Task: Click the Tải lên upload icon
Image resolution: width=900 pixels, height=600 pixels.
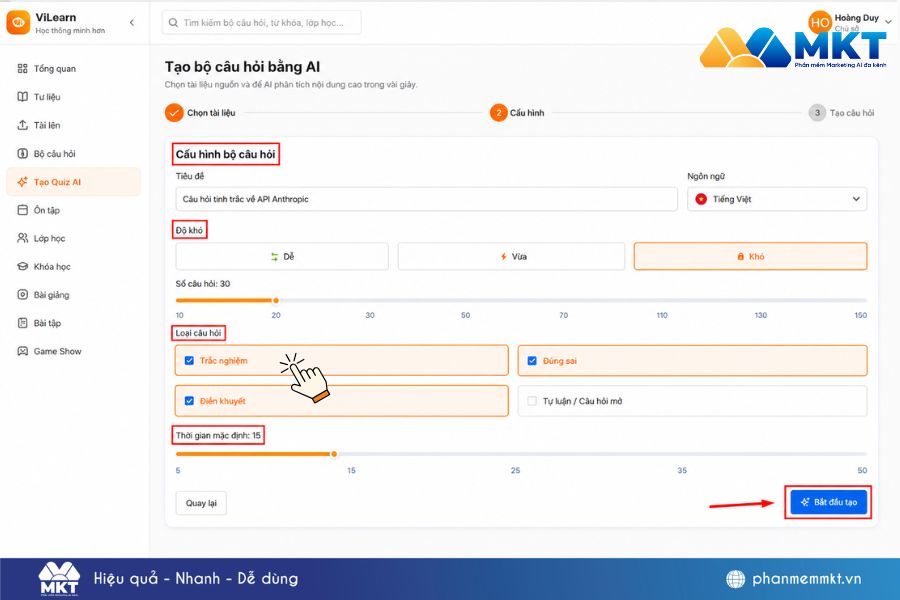Action: 22,125
